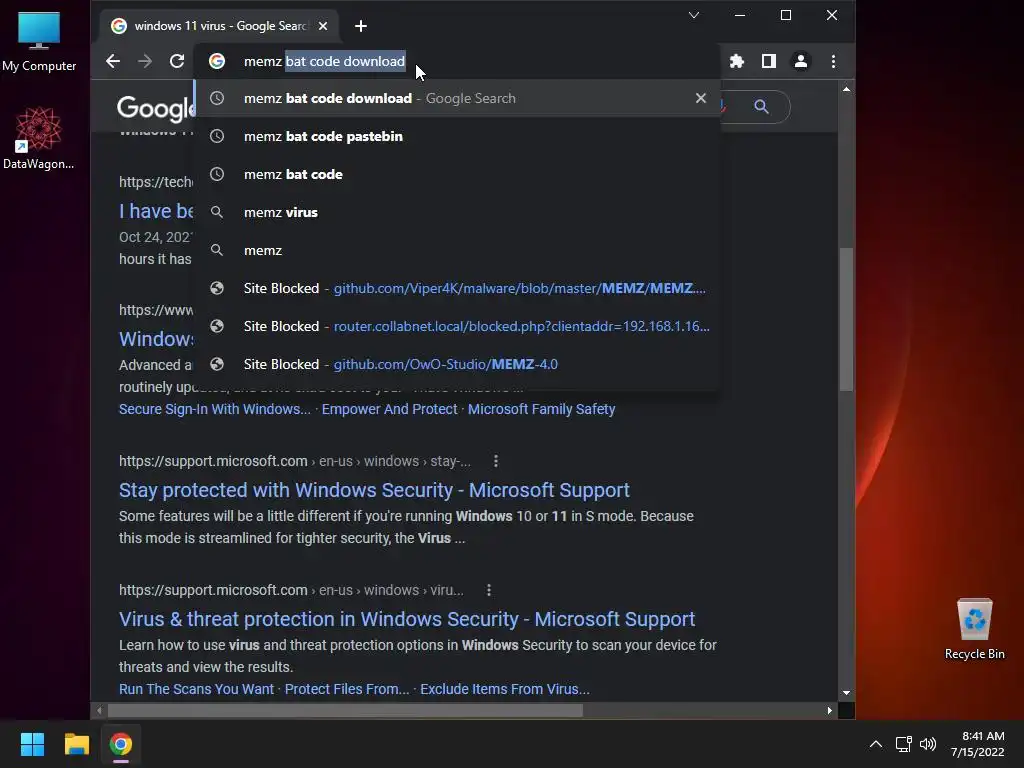This screenshot has height=768, width=1024.
Task: Select the My Computer desktop icon
Action: pyautogui.click(x=39, y=41)
